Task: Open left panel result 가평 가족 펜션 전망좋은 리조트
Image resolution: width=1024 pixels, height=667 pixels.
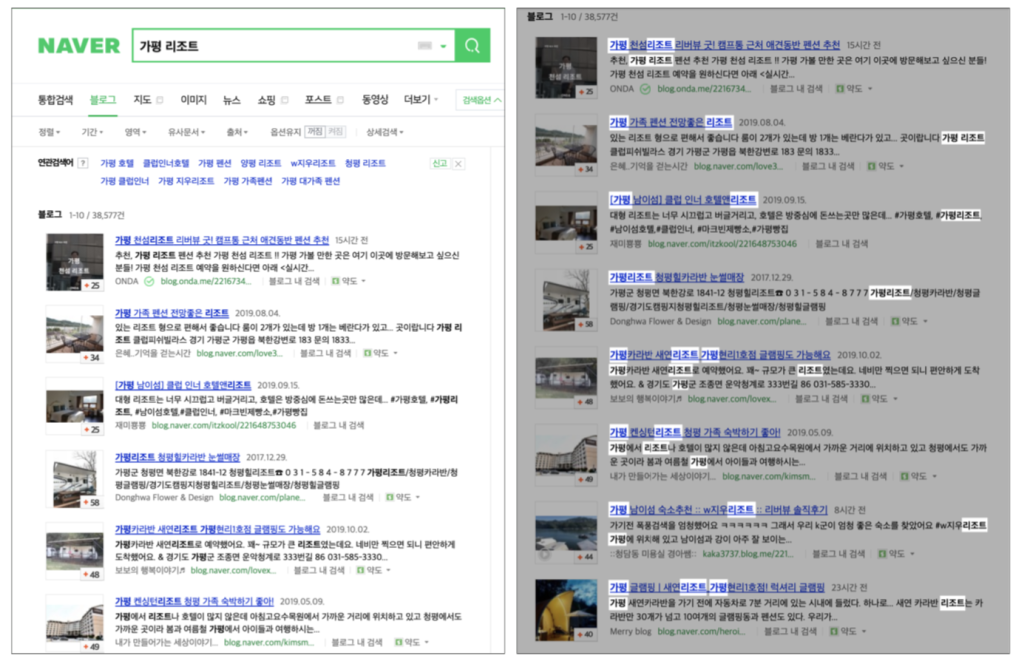Action: coord(172,314)
